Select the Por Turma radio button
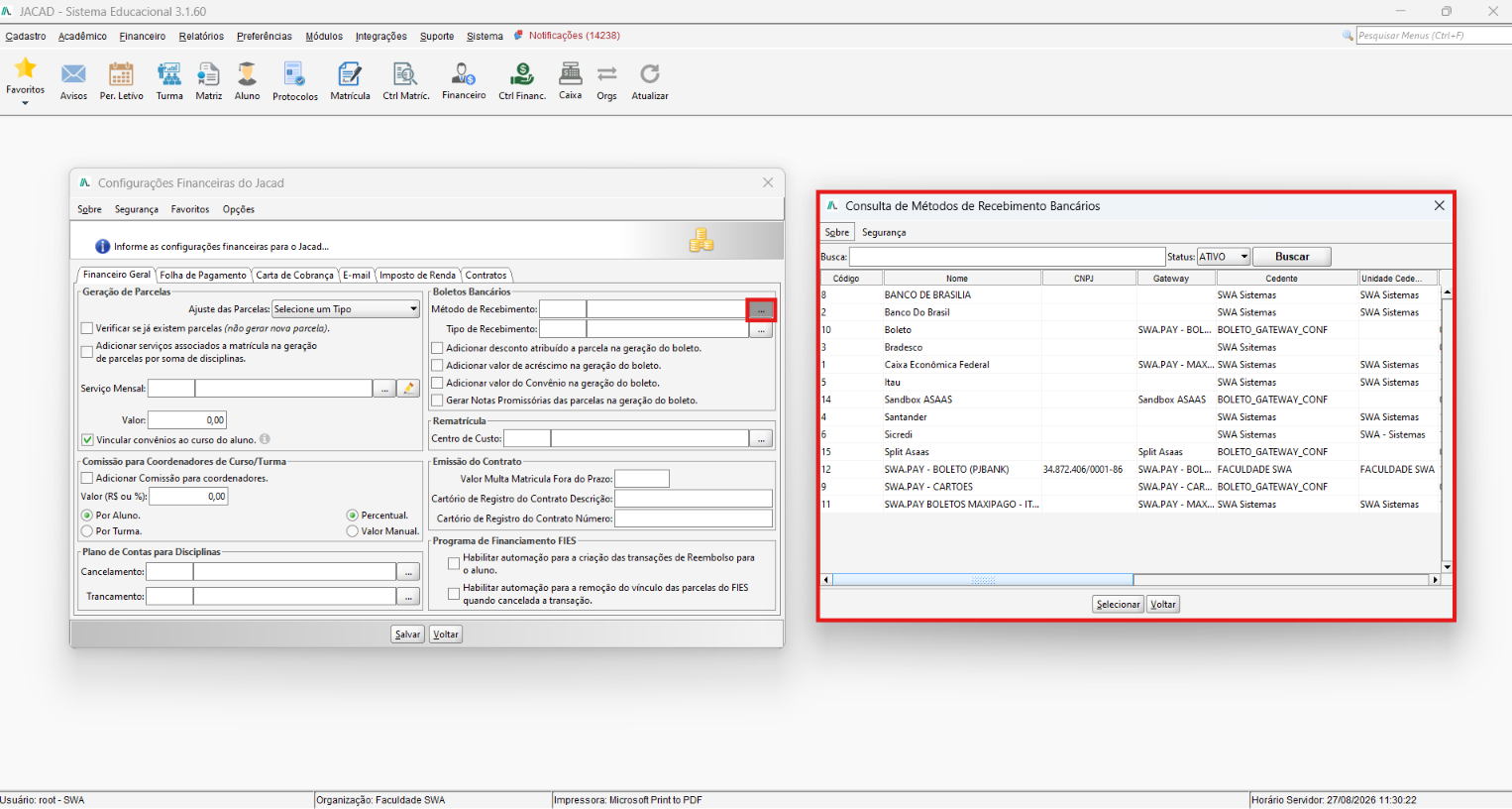Screen dimensions: 1512x809 pyautogui.click(x=87, y=531)
